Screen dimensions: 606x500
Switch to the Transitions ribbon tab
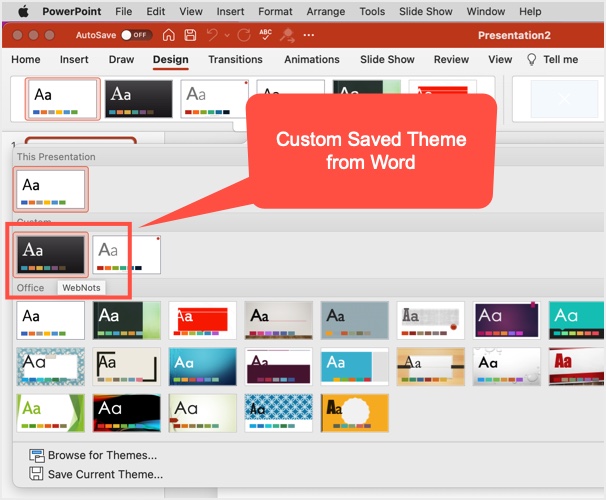235,60
